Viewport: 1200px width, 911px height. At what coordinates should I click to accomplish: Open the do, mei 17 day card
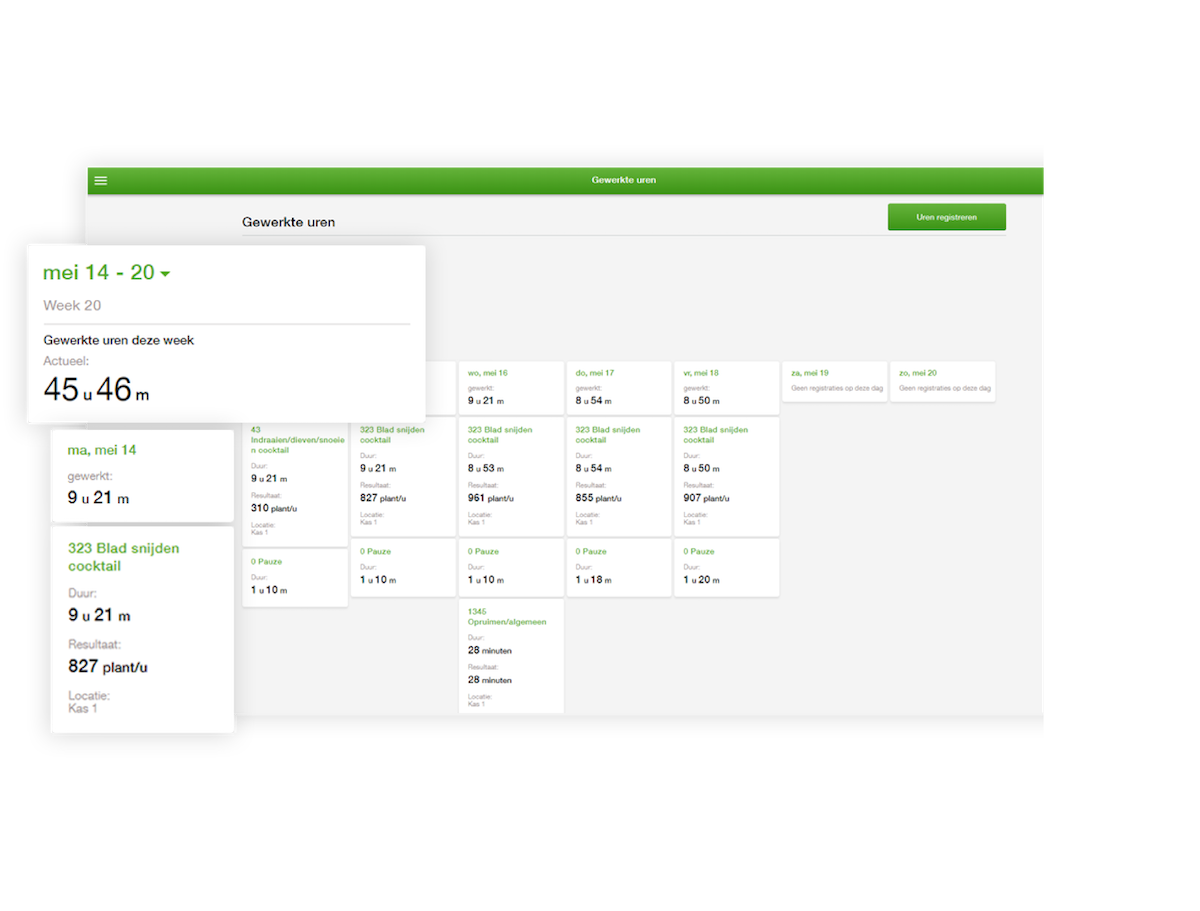click(619, 388)
